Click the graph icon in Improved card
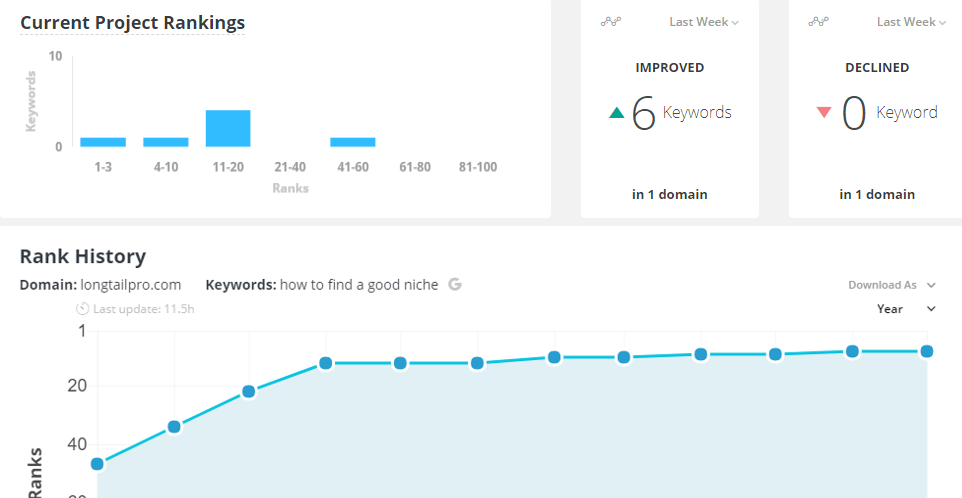 coord(611,22)
